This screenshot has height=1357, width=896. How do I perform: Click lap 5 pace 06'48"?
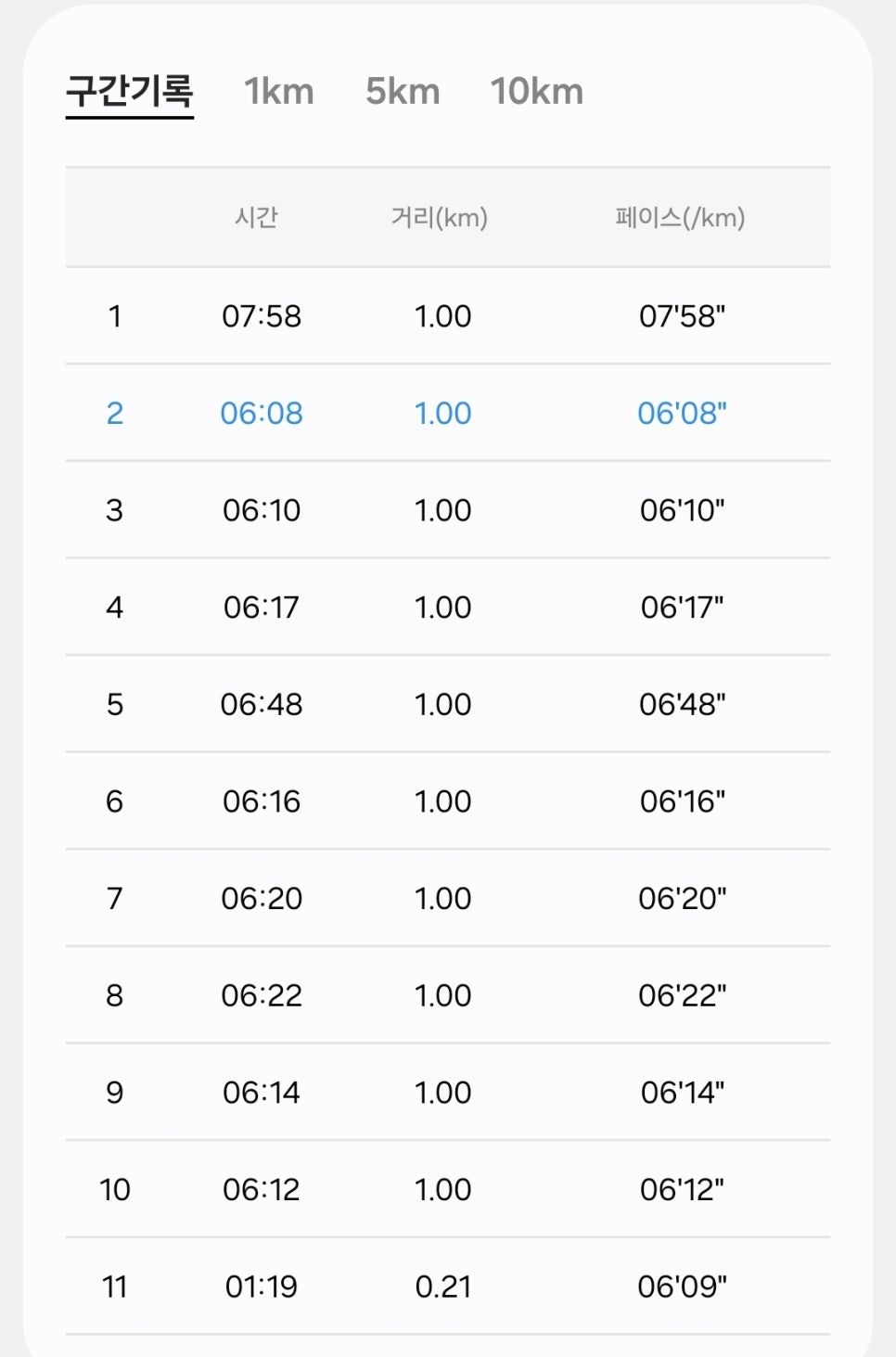point(683,704)
